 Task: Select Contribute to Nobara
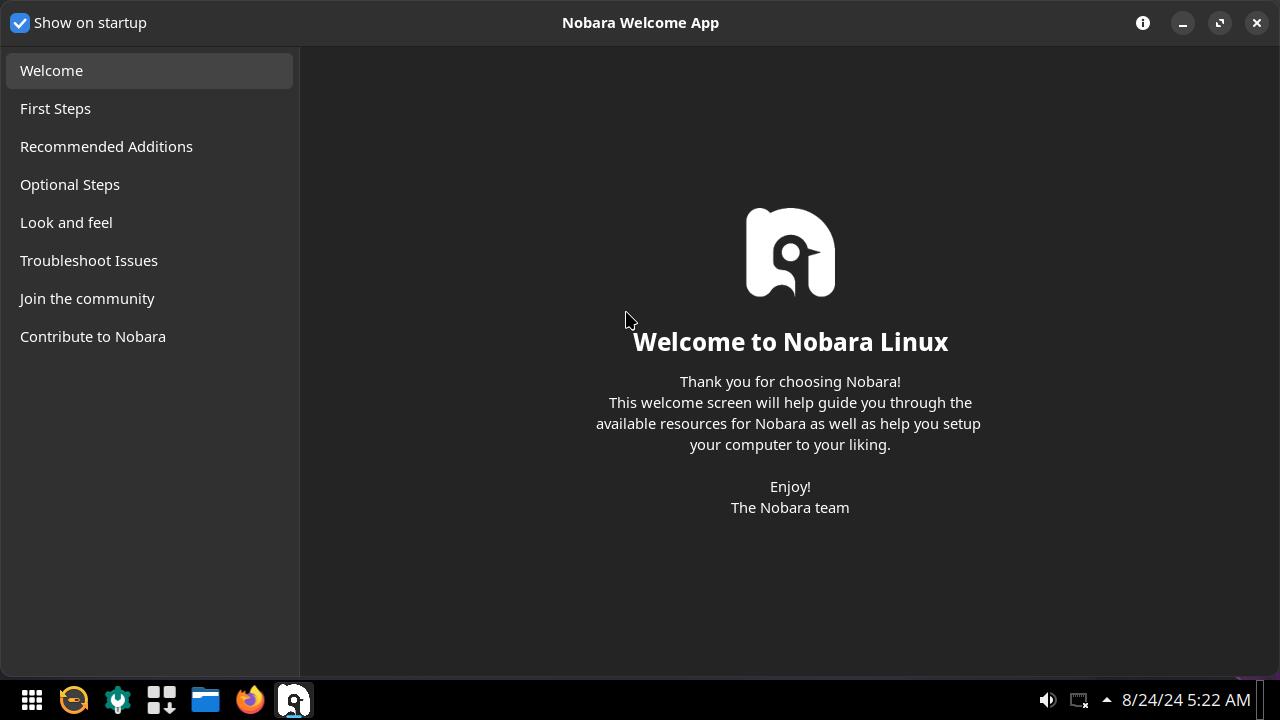click(x=149, y=337)
